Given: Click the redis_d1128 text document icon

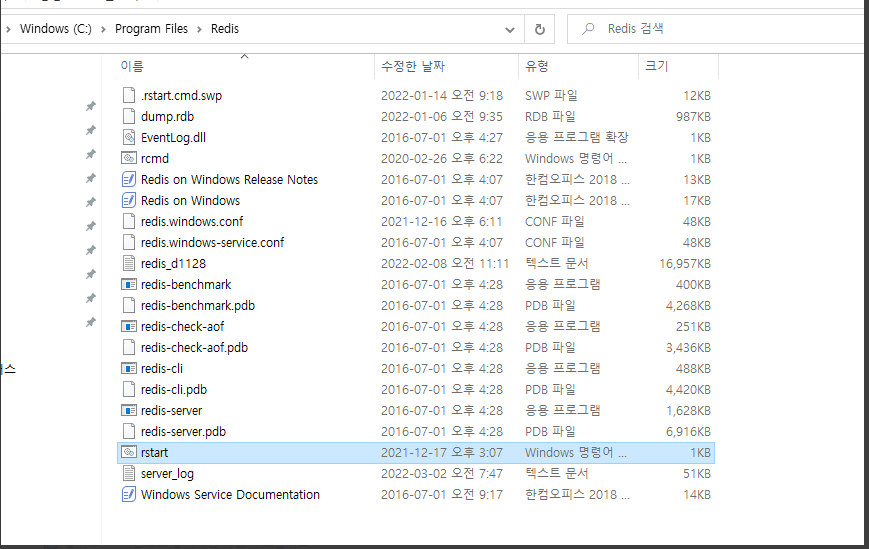Looking at the screenshot, I should coord(129,264).
